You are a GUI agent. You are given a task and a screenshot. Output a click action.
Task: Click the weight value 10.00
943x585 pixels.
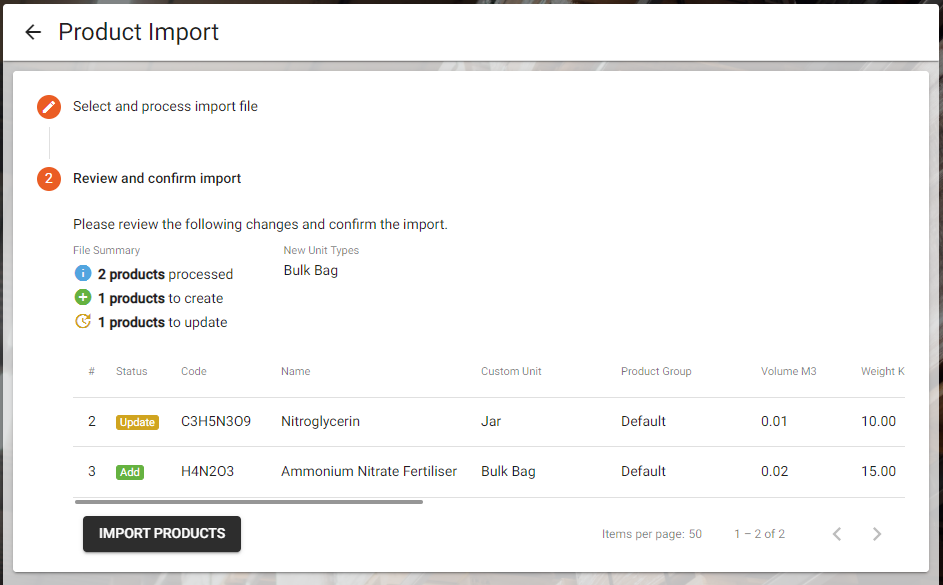click(878, 421)
